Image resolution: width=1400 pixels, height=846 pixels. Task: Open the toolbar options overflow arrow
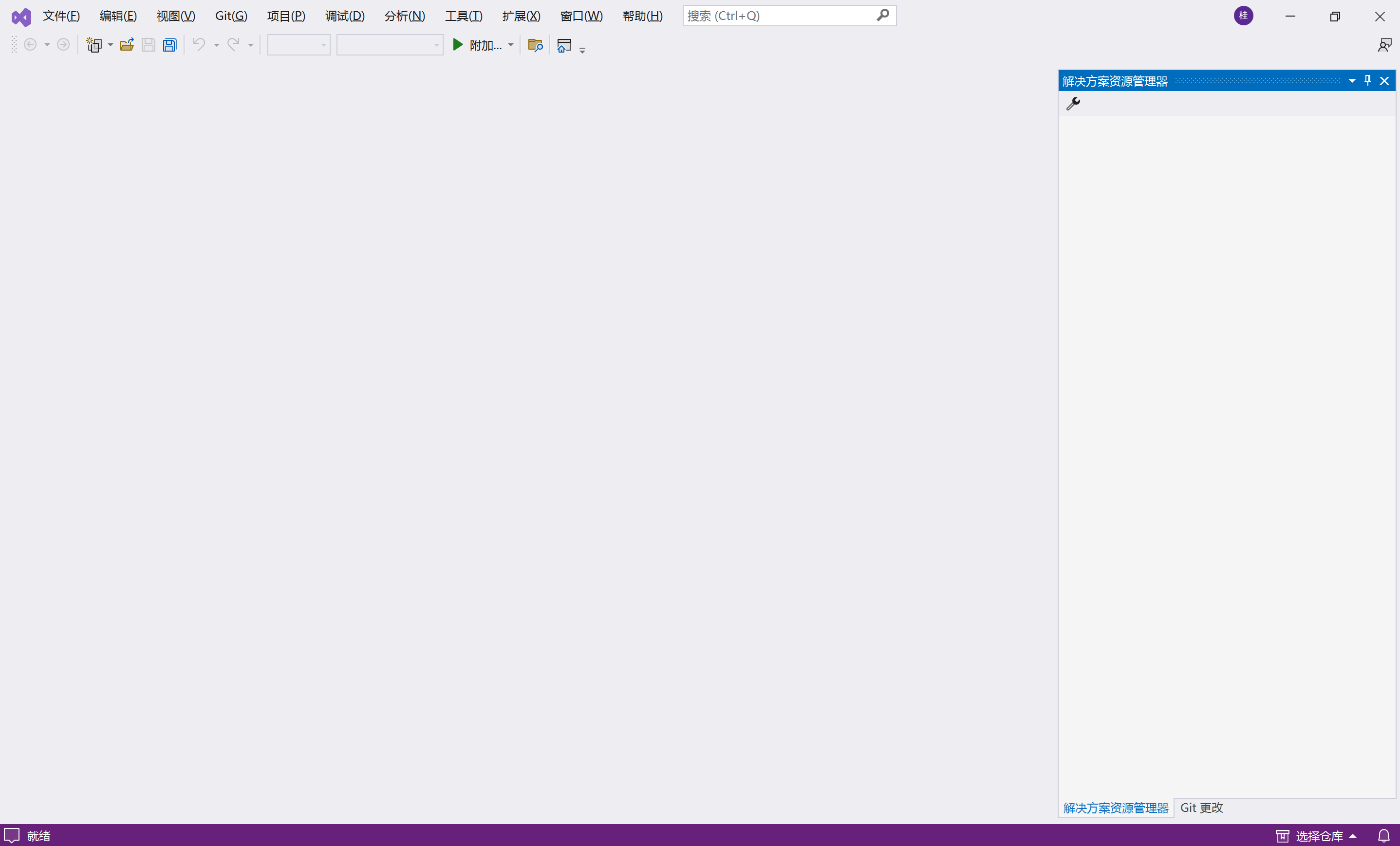click(x=582, y=50)
